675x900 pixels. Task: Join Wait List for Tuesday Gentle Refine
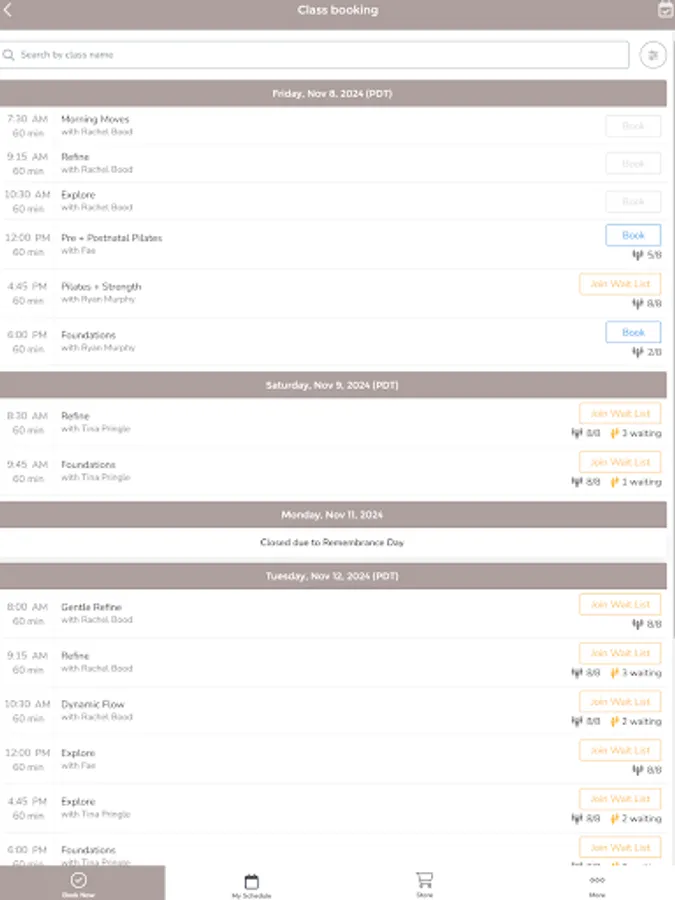click(x=619, y=604)
